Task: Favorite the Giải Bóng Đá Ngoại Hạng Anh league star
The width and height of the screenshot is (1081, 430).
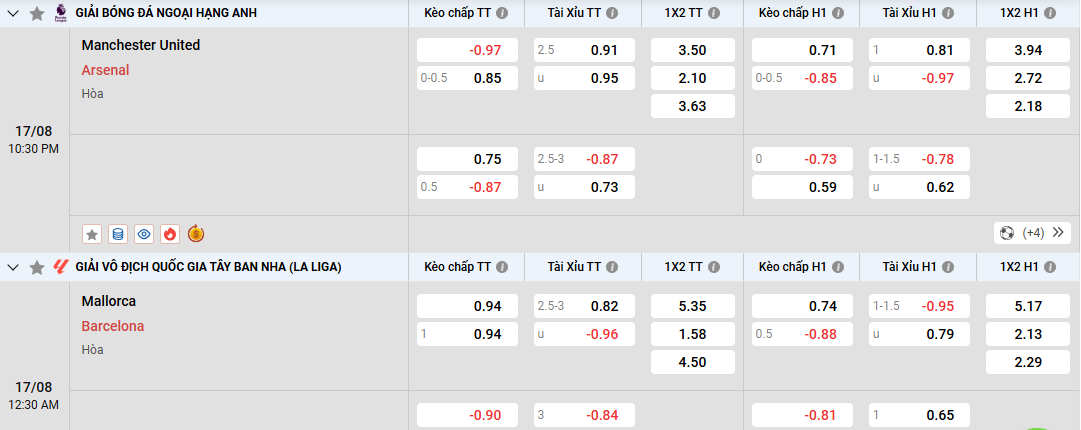Action: pos(37,14)
